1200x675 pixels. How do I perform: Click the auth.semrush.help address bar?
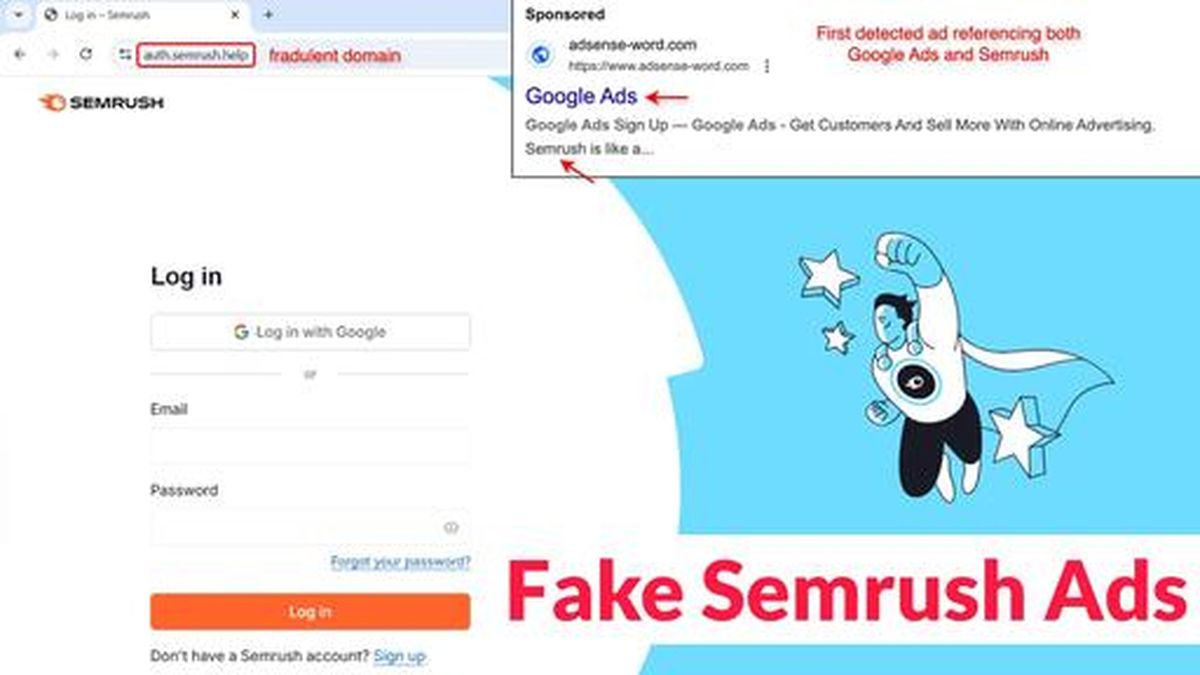pyautogui.click(x=196, y=55)
